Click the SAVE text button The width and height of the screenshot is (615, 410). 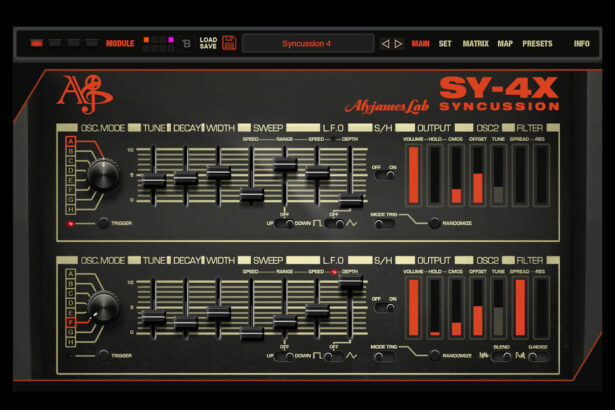[x=208, y=46]
